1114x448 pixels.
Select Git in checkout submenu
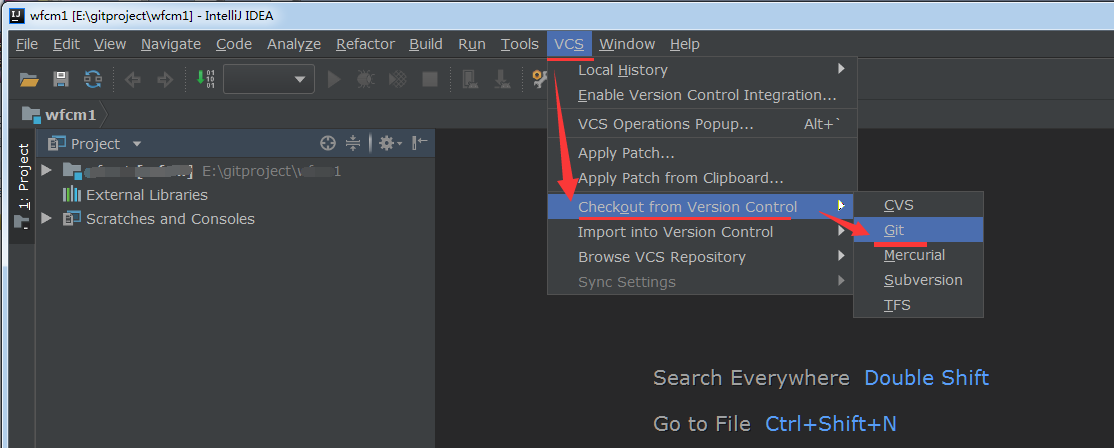tap(919, 230)
